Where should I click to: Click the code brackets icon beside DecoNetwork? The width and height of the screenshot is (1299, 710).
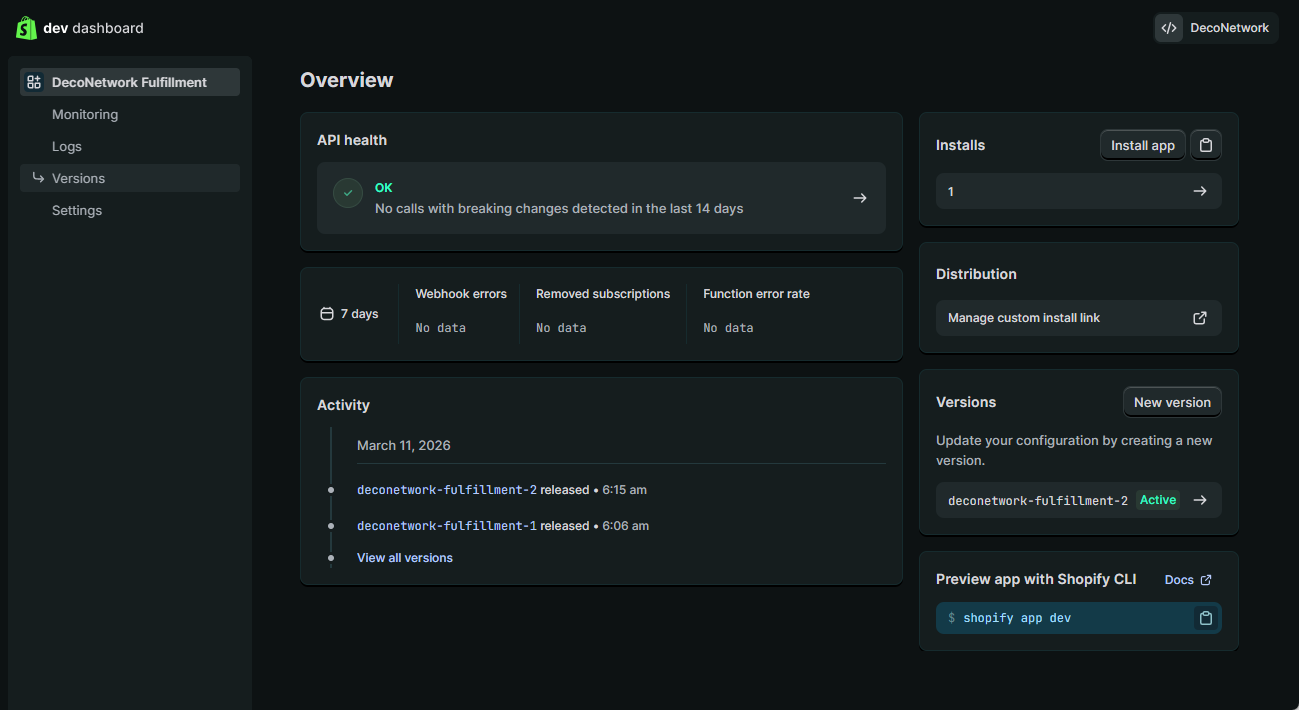[x=1169, y=28]
